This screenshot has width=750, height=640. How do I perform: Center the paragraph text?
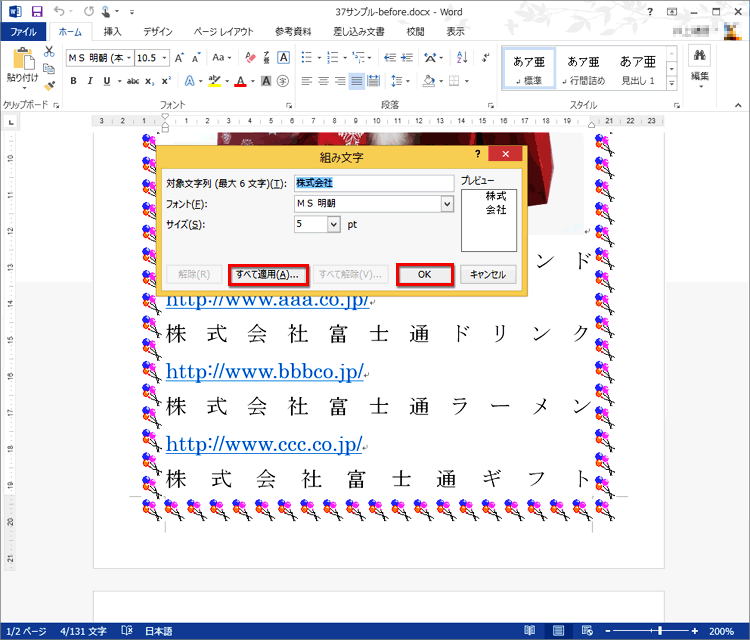click(323, 81)
